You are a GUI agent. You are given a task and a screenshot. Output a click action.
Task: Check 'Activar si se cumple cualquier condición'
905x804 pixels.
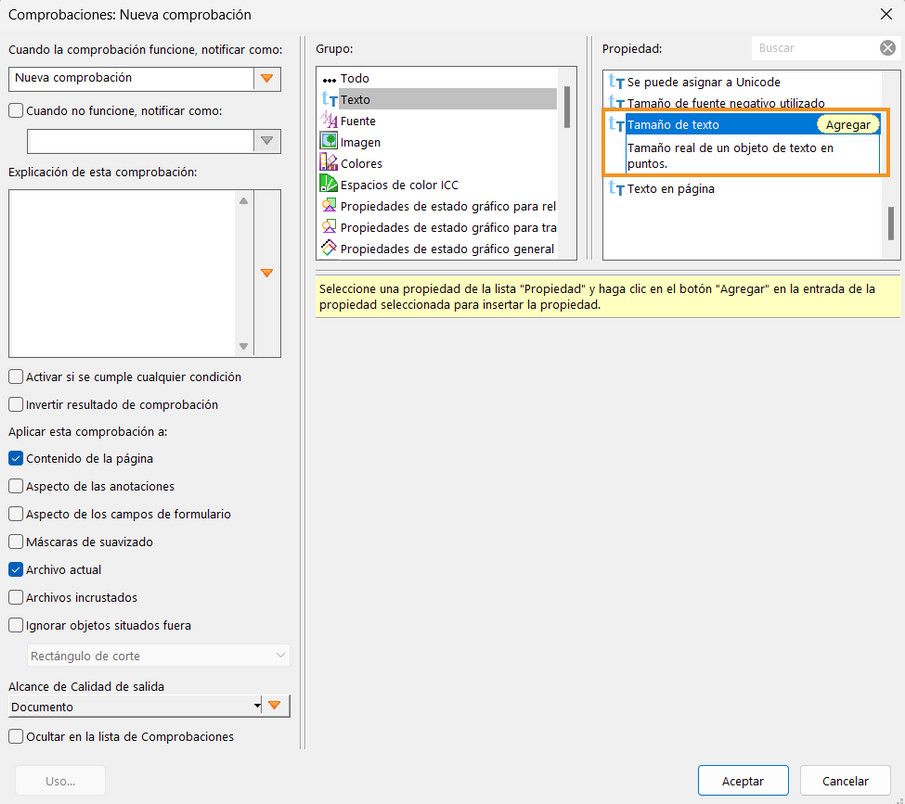(16, 377)
